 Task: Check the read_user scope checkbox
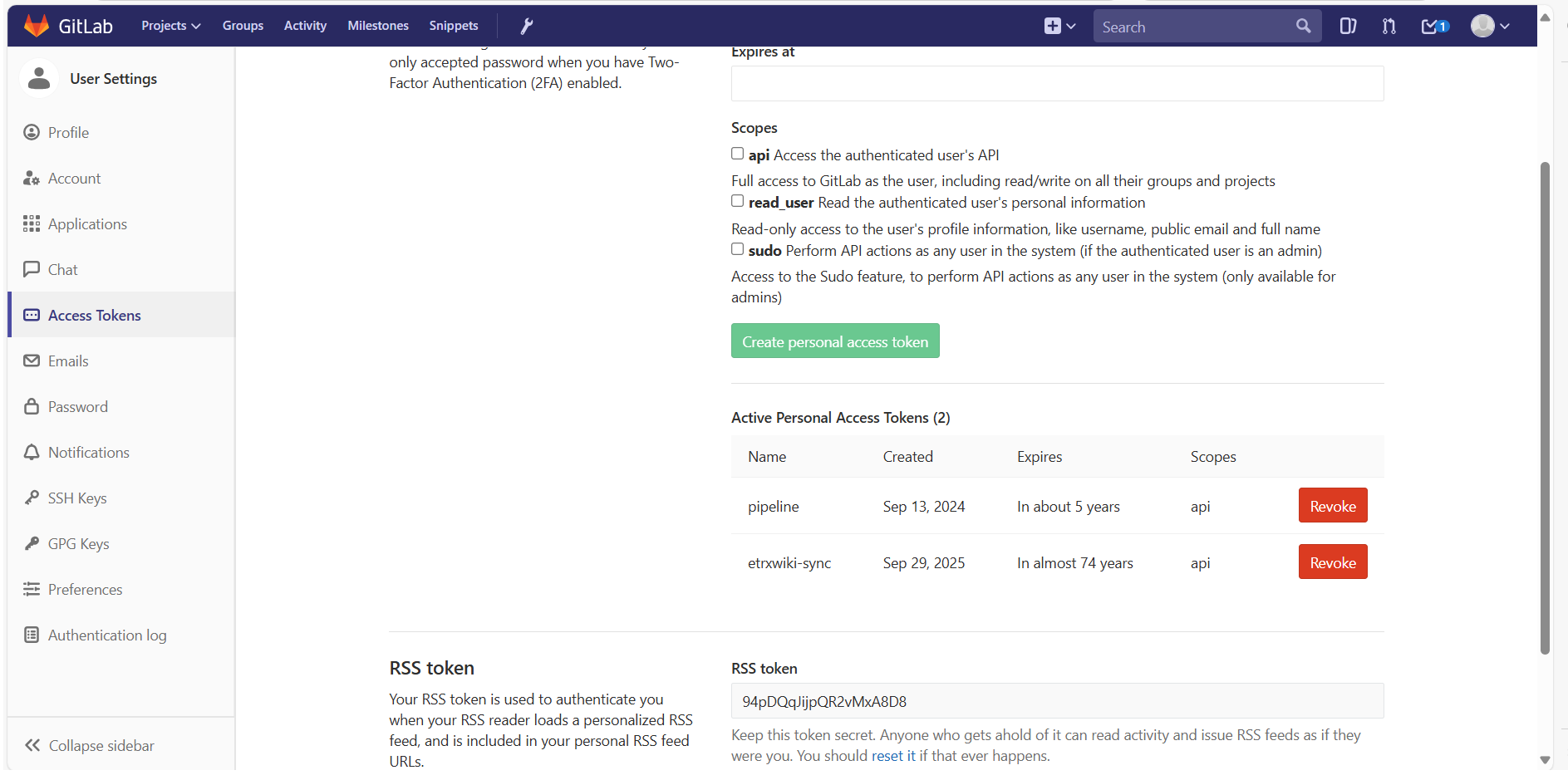(737, 201)
